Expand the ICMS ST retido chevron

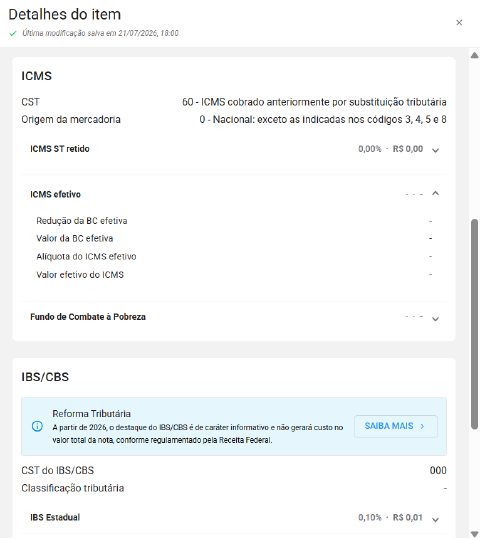pyautogui.click(x=435, y=150)
